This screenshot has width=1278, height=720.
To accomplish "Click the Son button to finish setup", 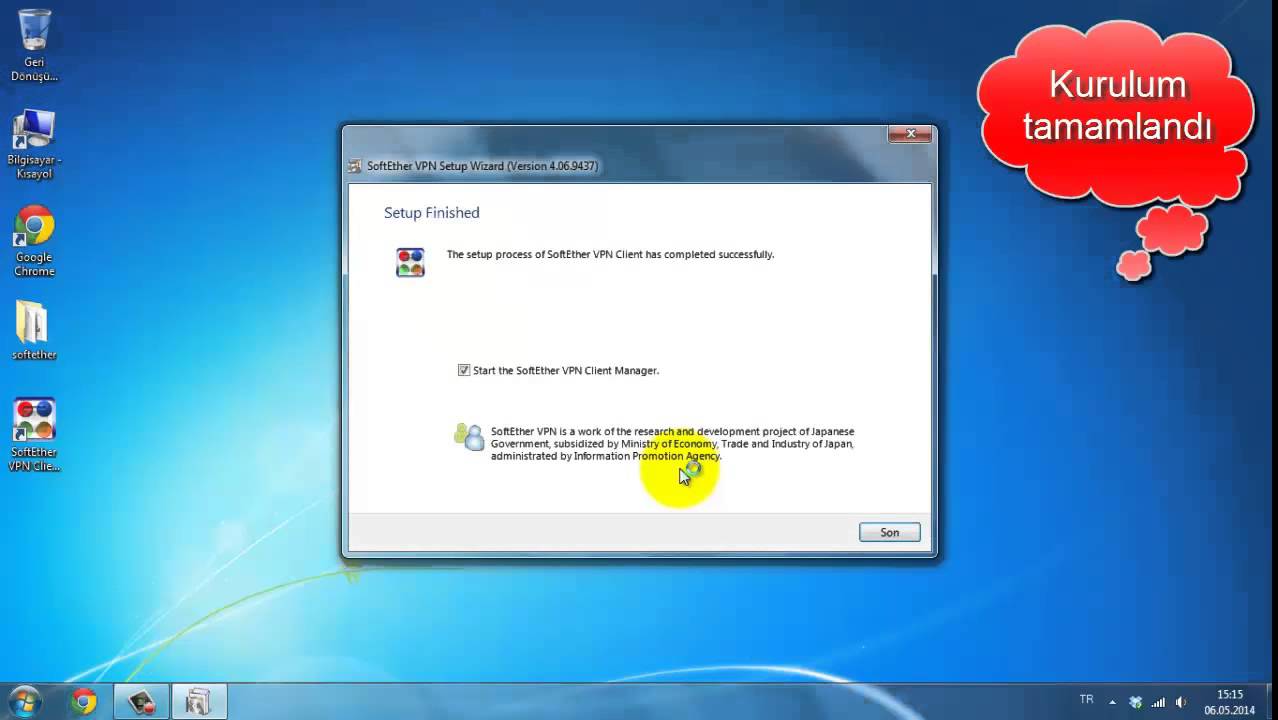I will 889,533.
